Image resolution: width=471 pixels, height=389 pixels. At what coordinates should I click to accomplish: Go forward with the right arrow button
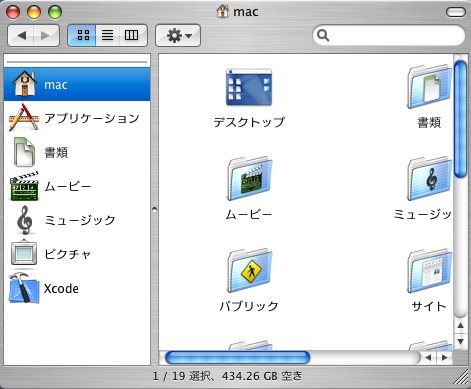tap(46, 35)
